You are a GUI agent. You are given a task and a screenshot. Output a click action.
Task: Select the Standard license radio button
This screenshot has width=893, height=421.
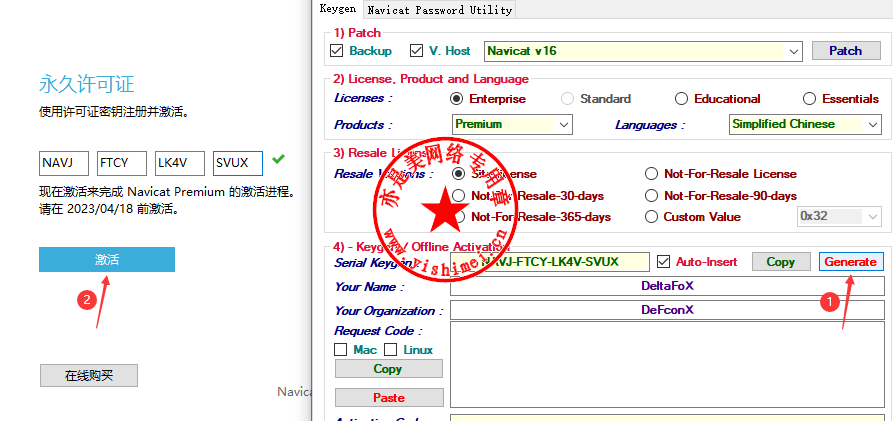pos(567,99)
